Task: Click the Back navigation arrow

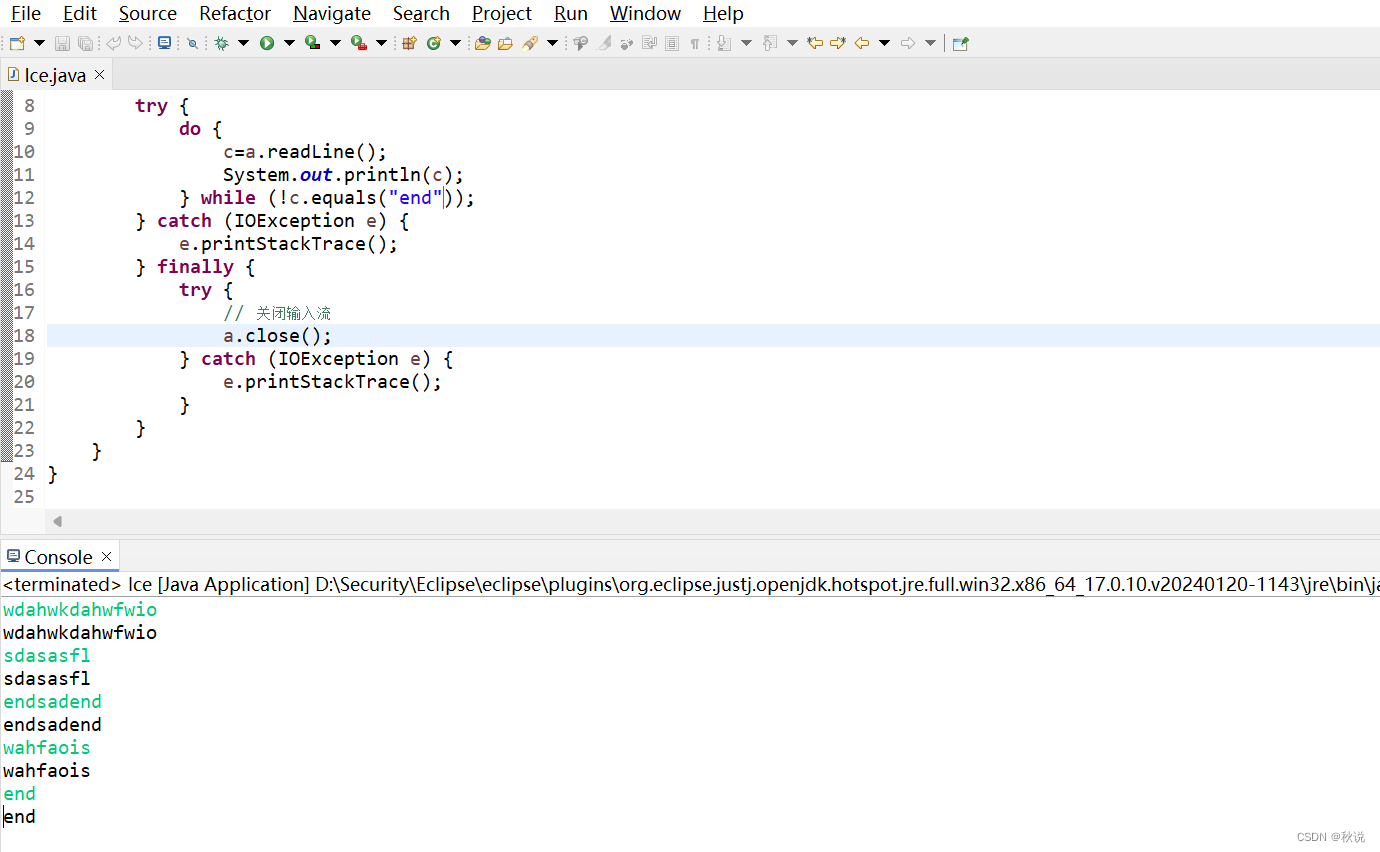Action: 861,43
